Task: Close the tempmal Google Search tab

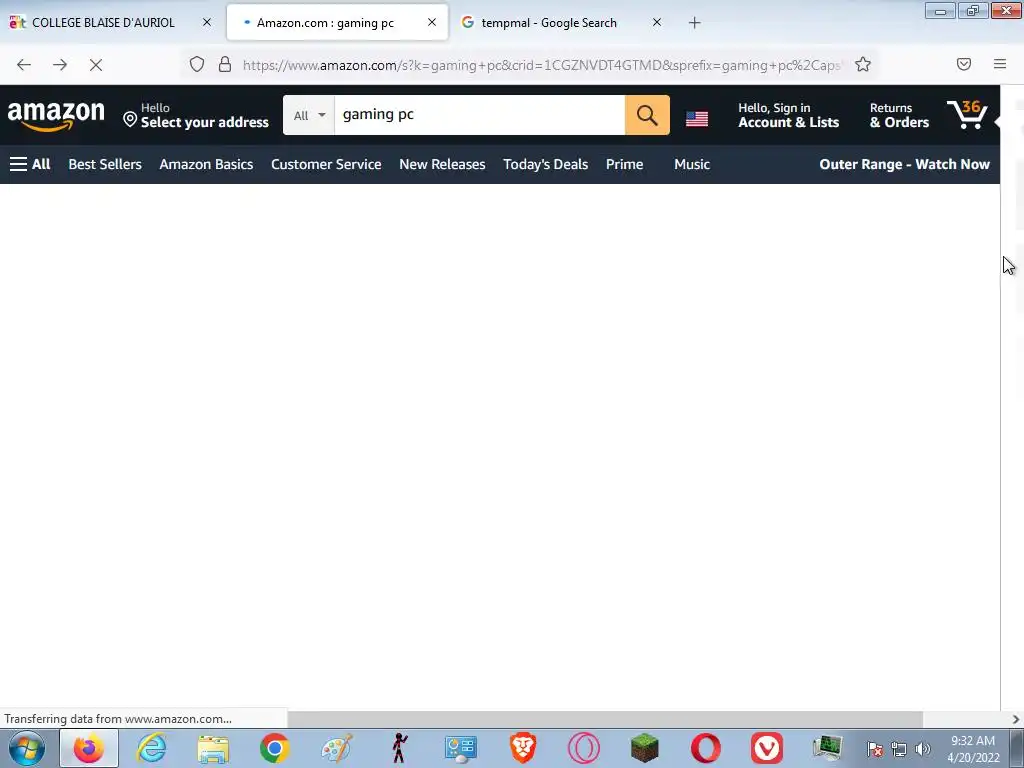Action: point(657,22)
